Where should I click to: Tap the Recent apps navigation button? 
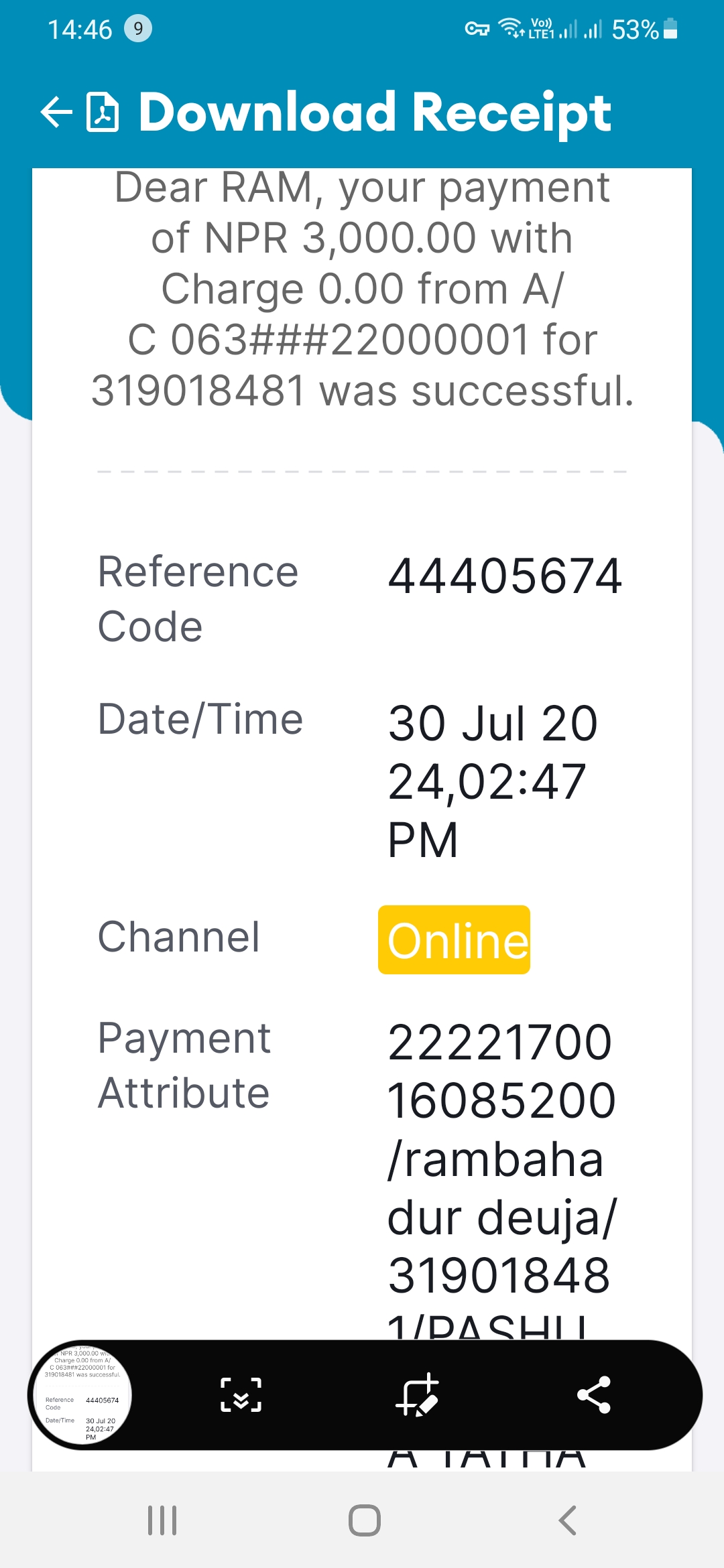click(162, 1520)
